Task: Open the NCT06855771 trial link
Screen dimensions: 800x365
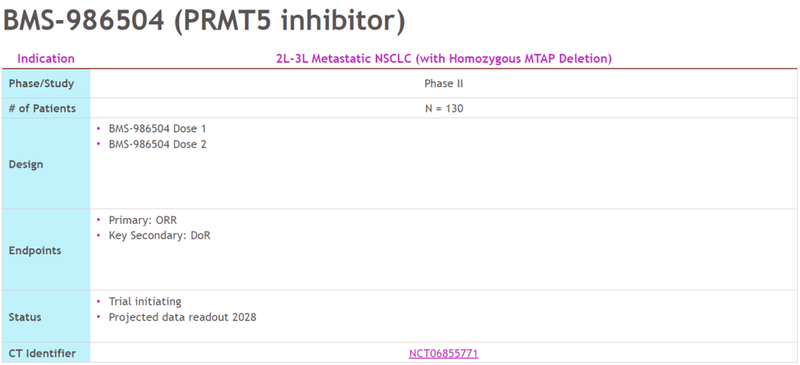Action: tap(443, 353)
